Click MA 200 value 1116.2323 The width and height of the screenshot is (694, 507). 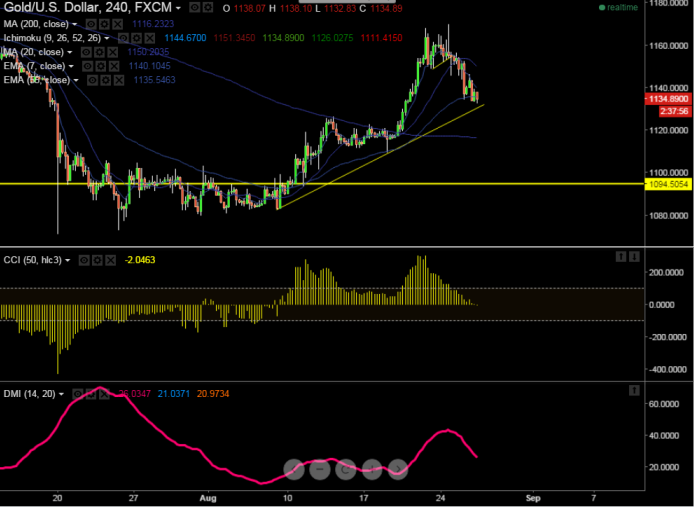coord(153,24)
